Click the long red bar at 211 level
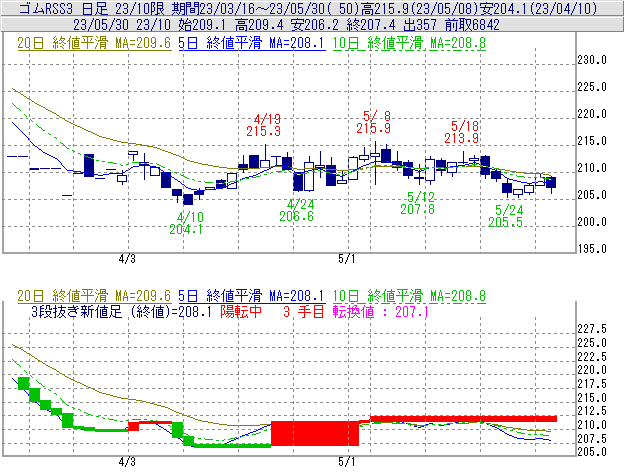Image resolution: width=624 pixels, height=475 pixels. click(x=463, y=419)
